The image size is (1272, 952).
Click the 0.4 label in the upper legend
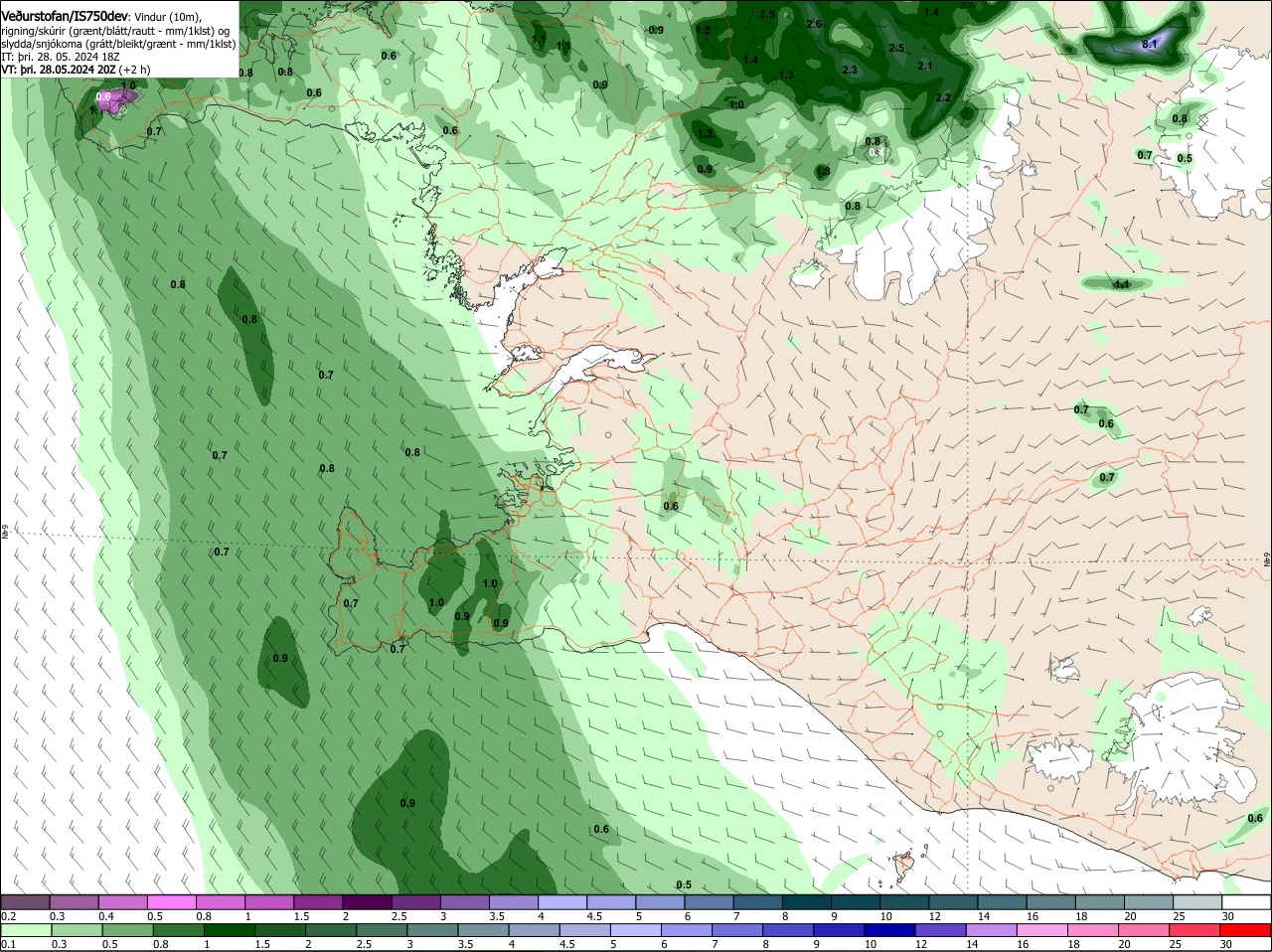[x=106, y=916]
